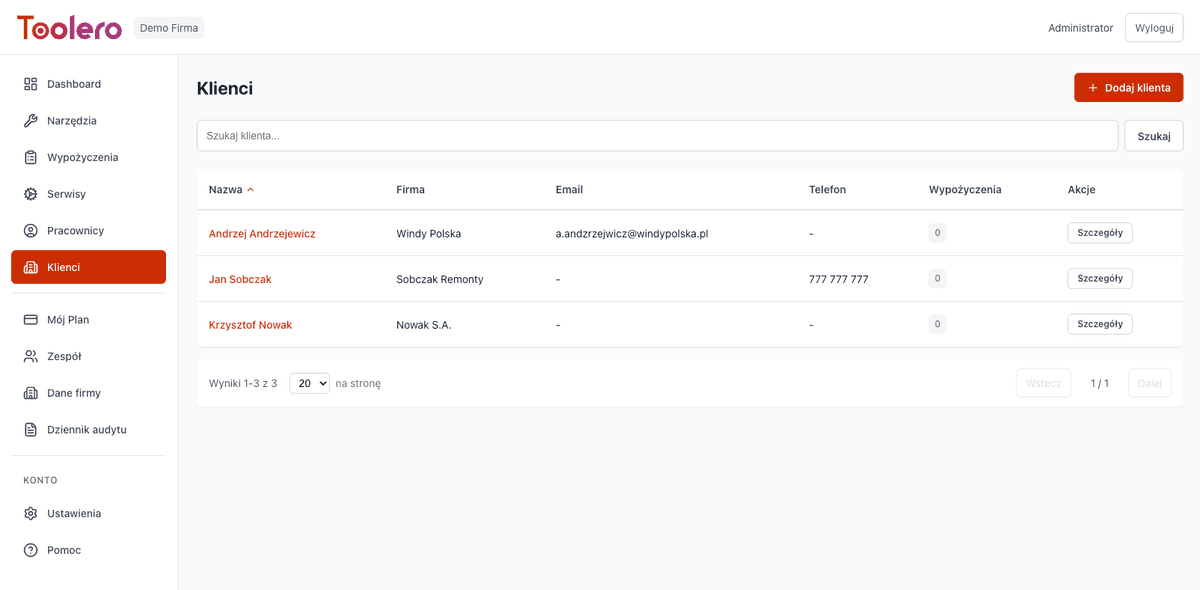Select the Narzędzia wrench icon

point(30,120)
